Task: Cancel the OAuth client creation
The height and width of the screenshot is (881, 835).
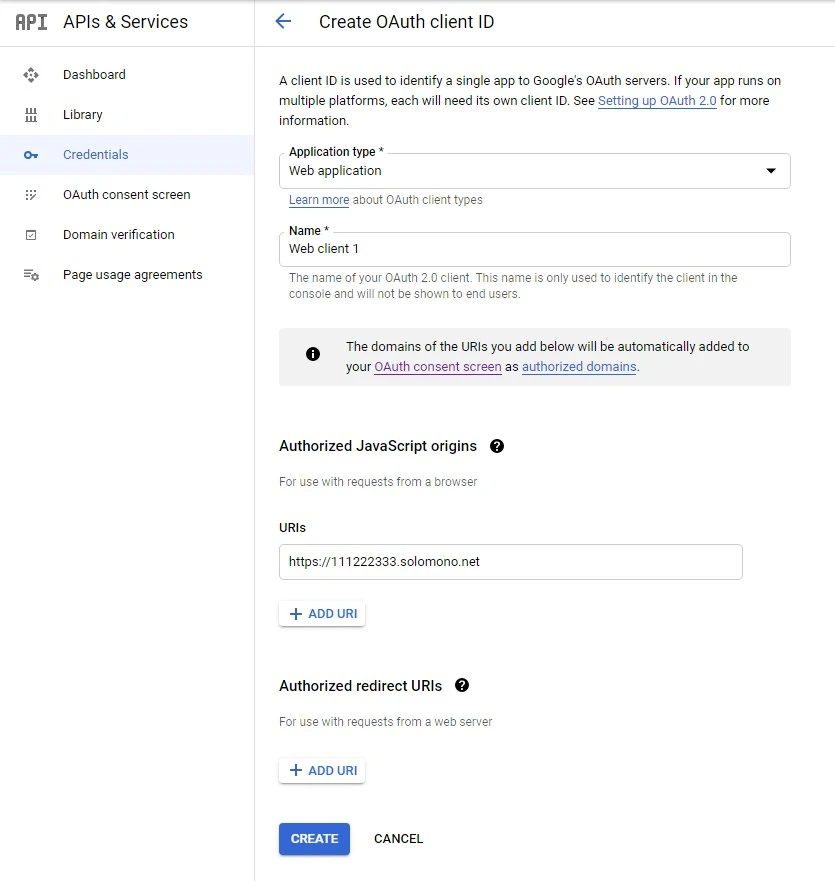Action: tap(398, 839)
